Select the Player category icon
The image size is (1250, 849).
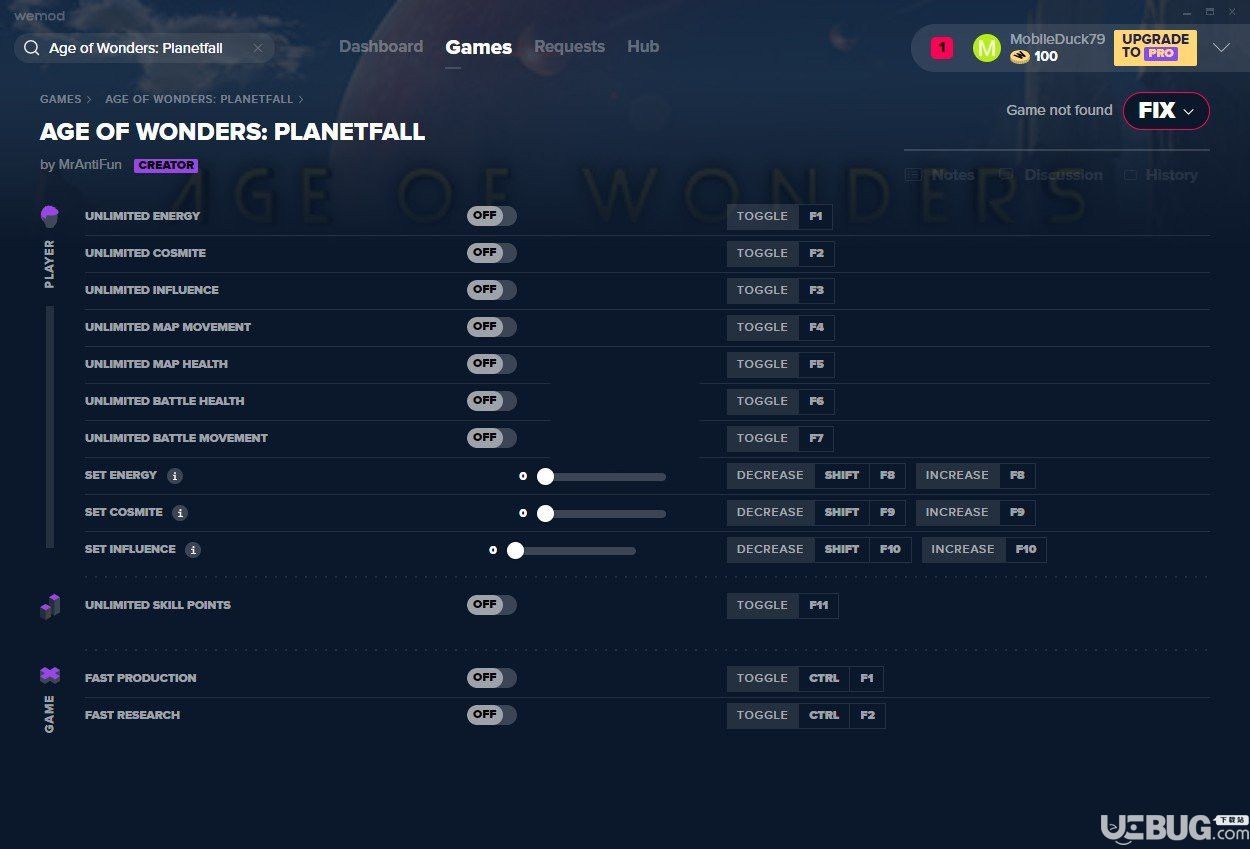50,216
